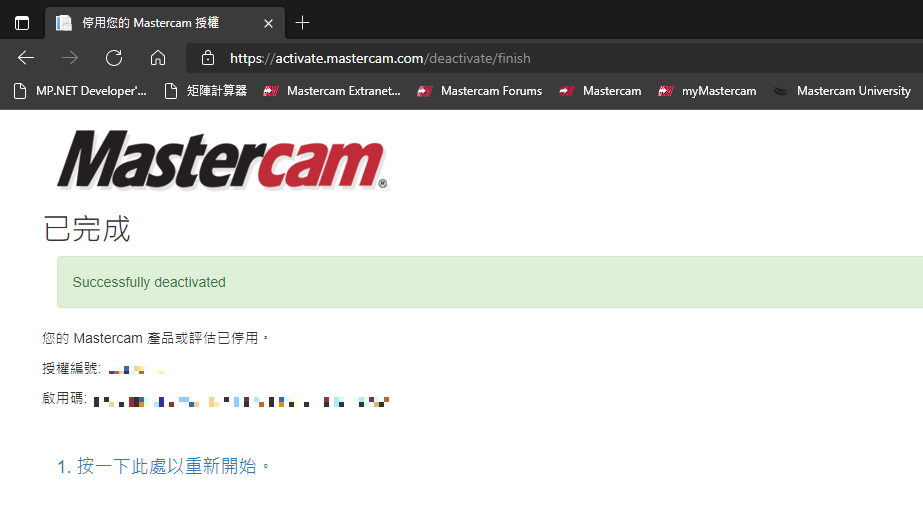Open MP.NET Developer's bookmark

80,91
